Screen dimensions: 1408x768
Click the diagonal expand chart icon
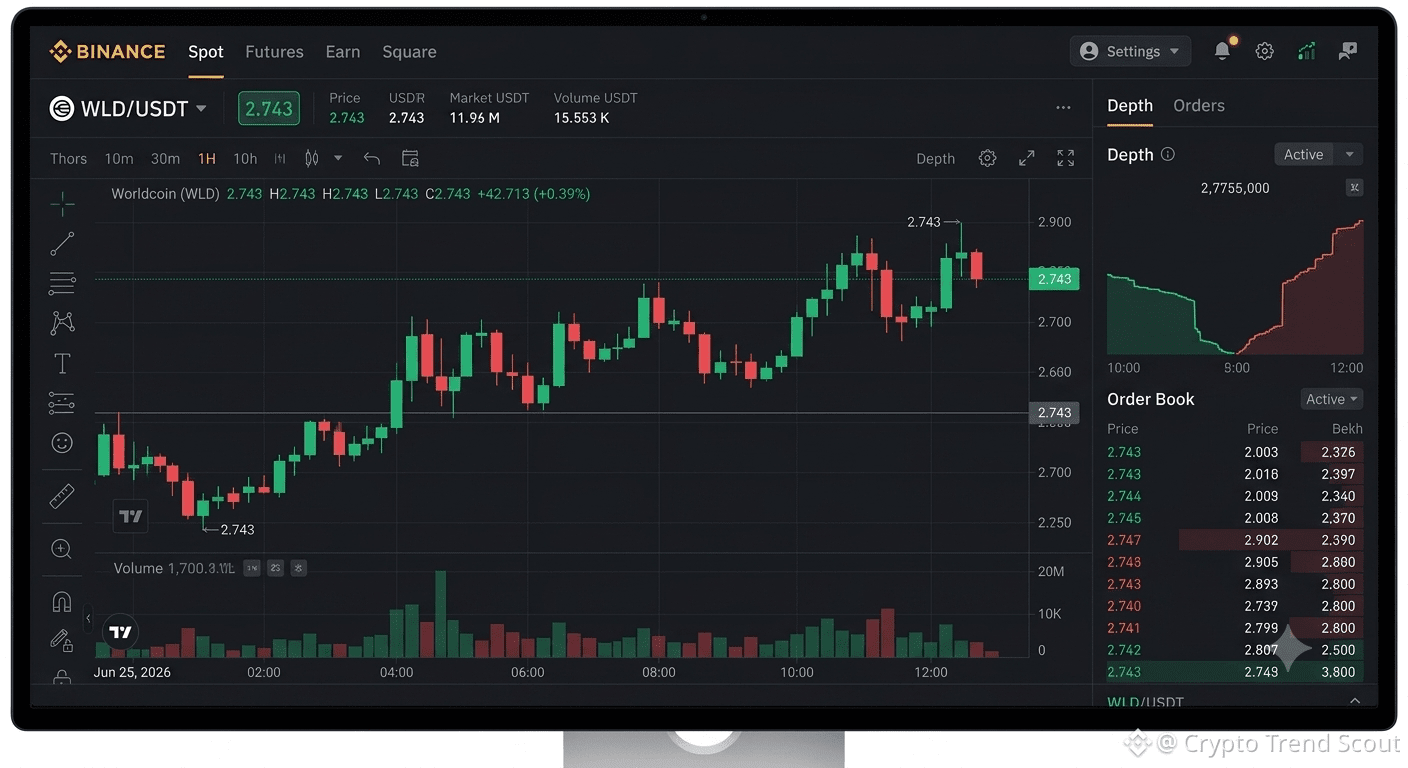tap(1027, 158)
